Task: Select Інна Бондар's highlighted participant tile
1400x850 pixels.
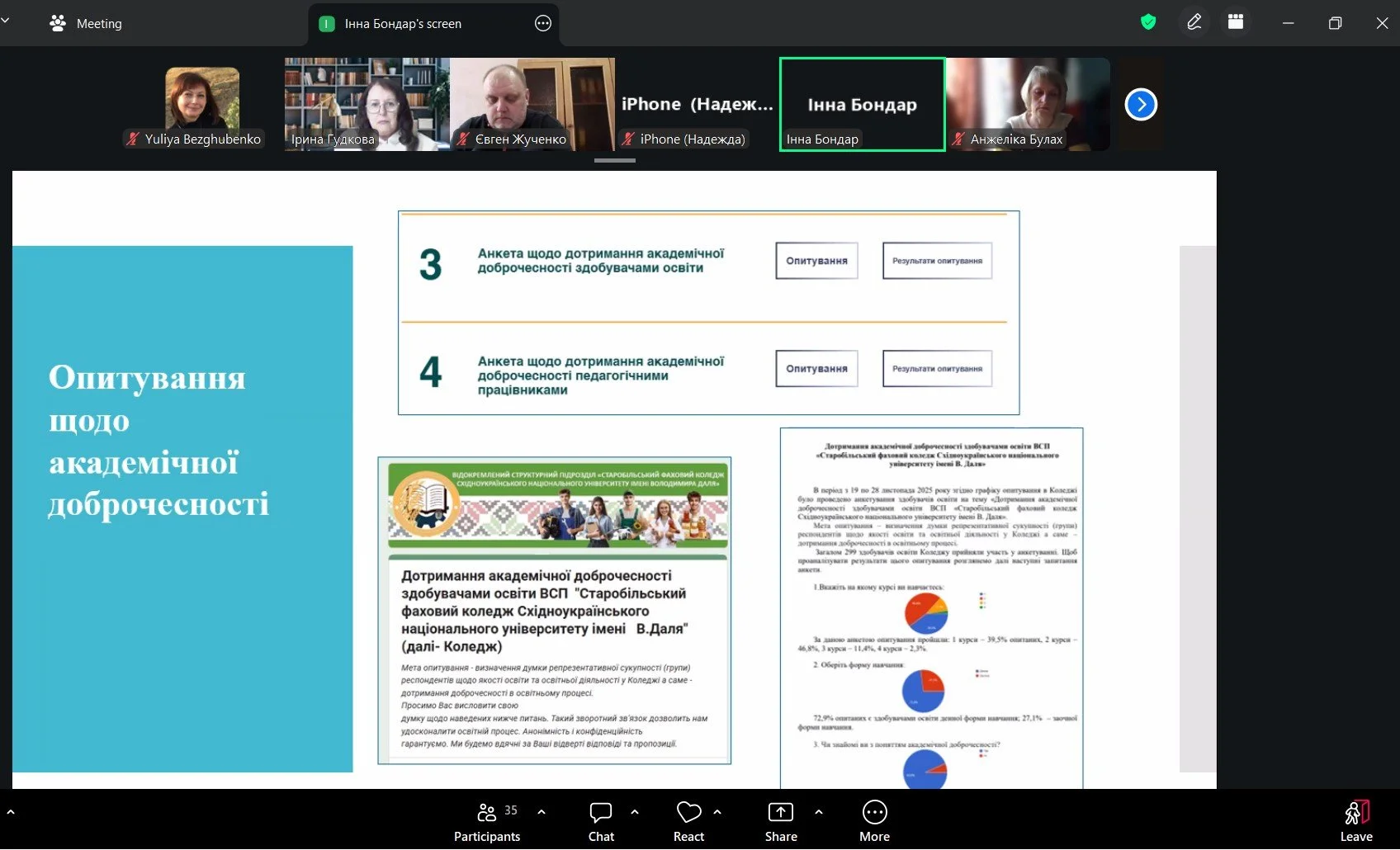Action: 863,104
